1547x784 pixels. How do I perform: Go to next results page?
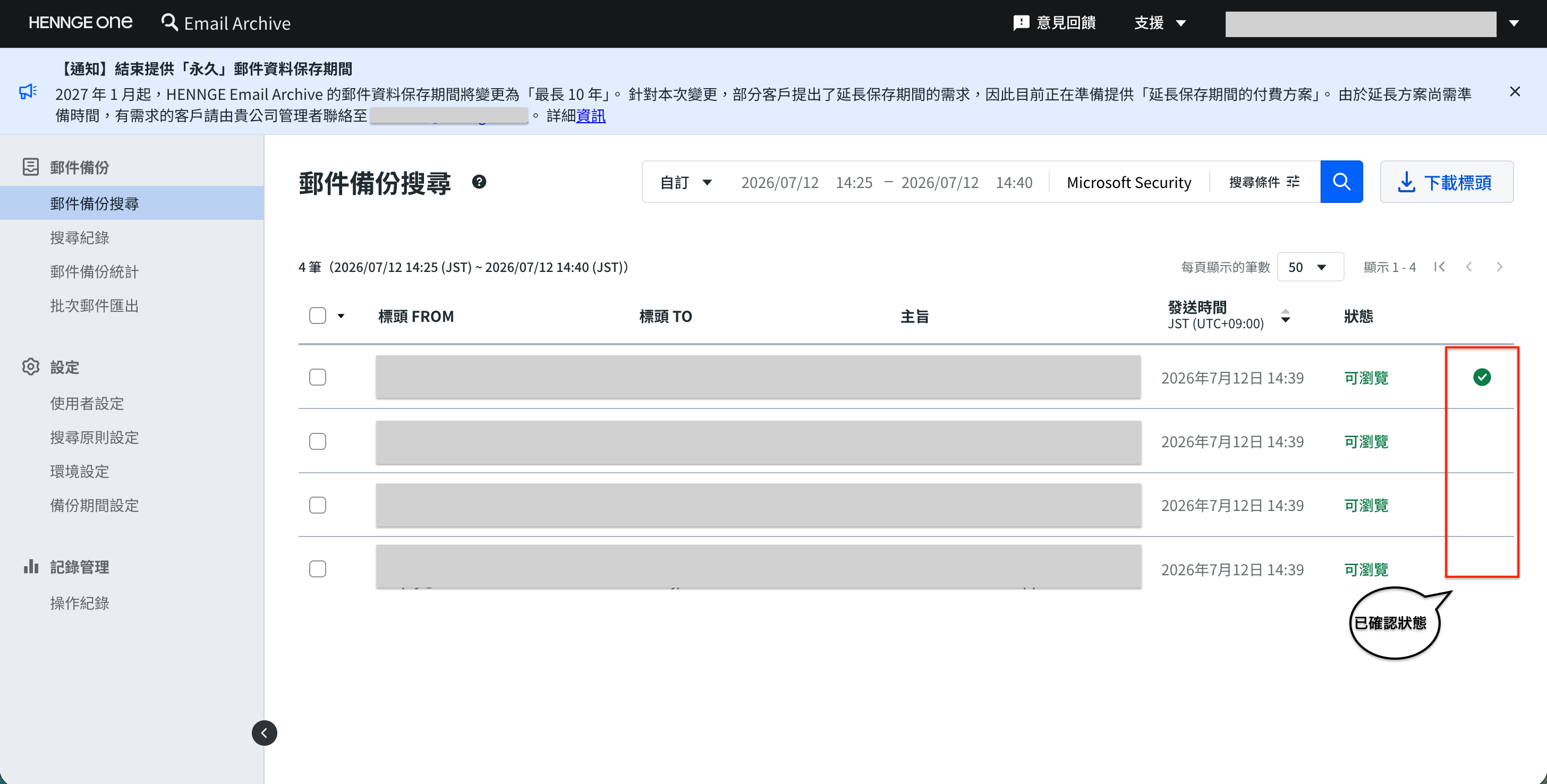(1499, 267)
